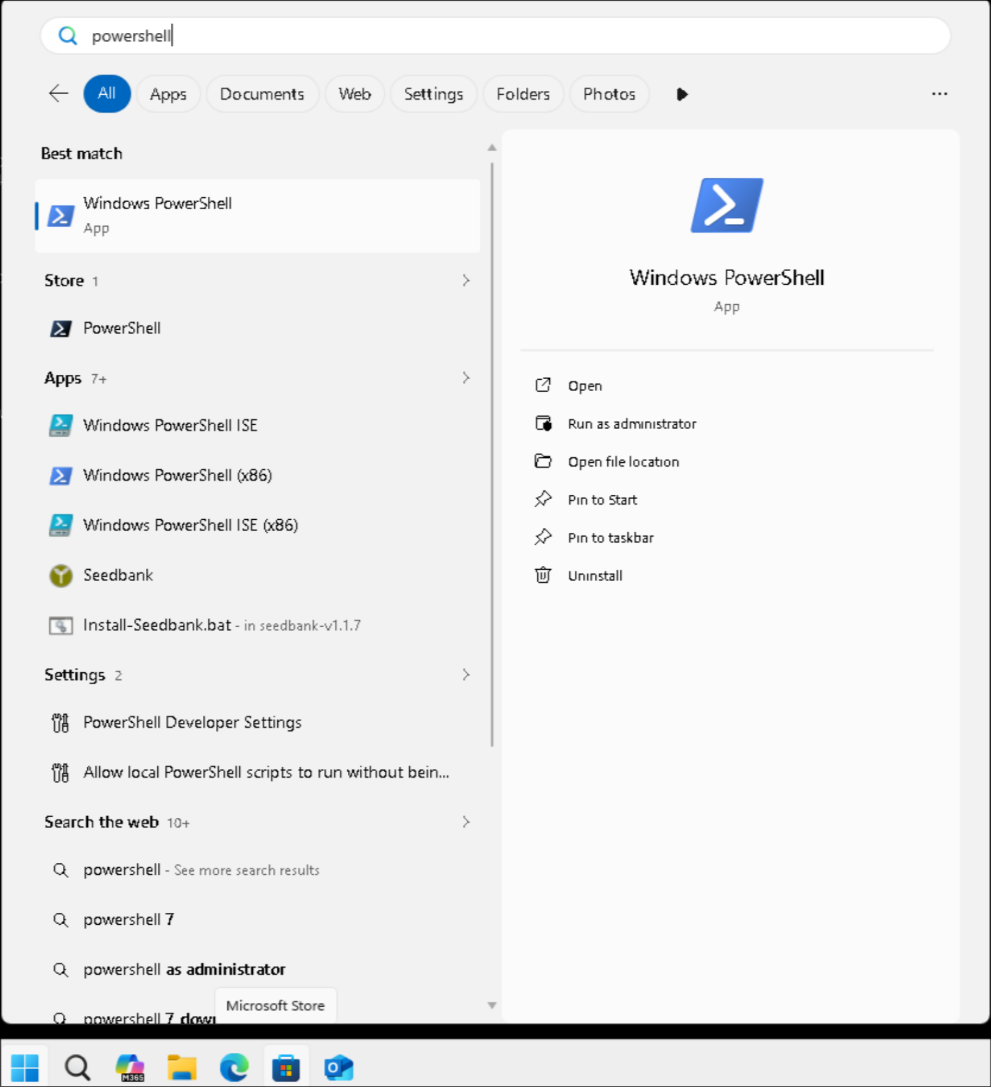Viewport: 991px width, 1087px height.
Task: Click the 'Windows PowerShell (x86)' result text
Action: click(177, 476)
